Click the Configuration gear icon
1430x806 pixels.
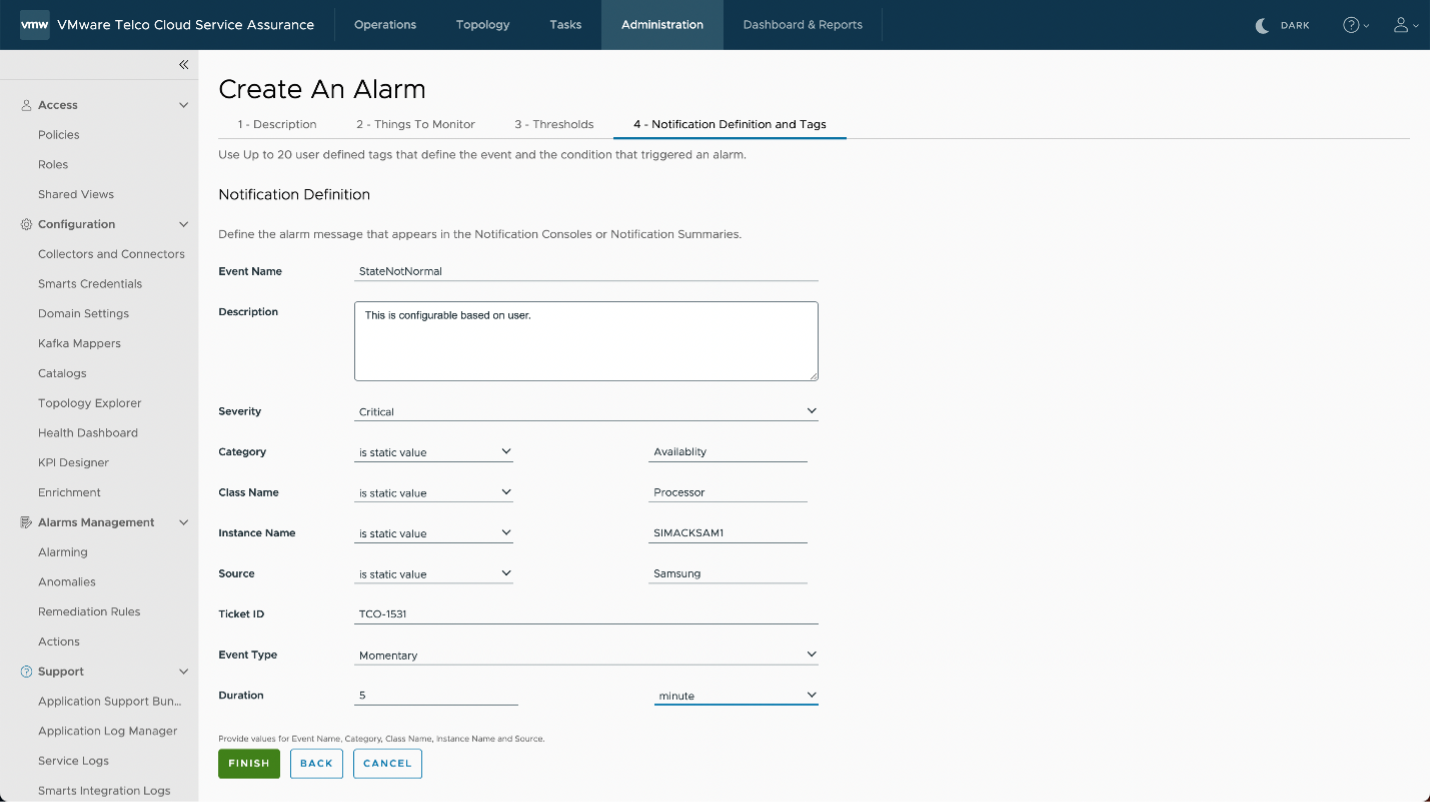(x=26, y=225)
